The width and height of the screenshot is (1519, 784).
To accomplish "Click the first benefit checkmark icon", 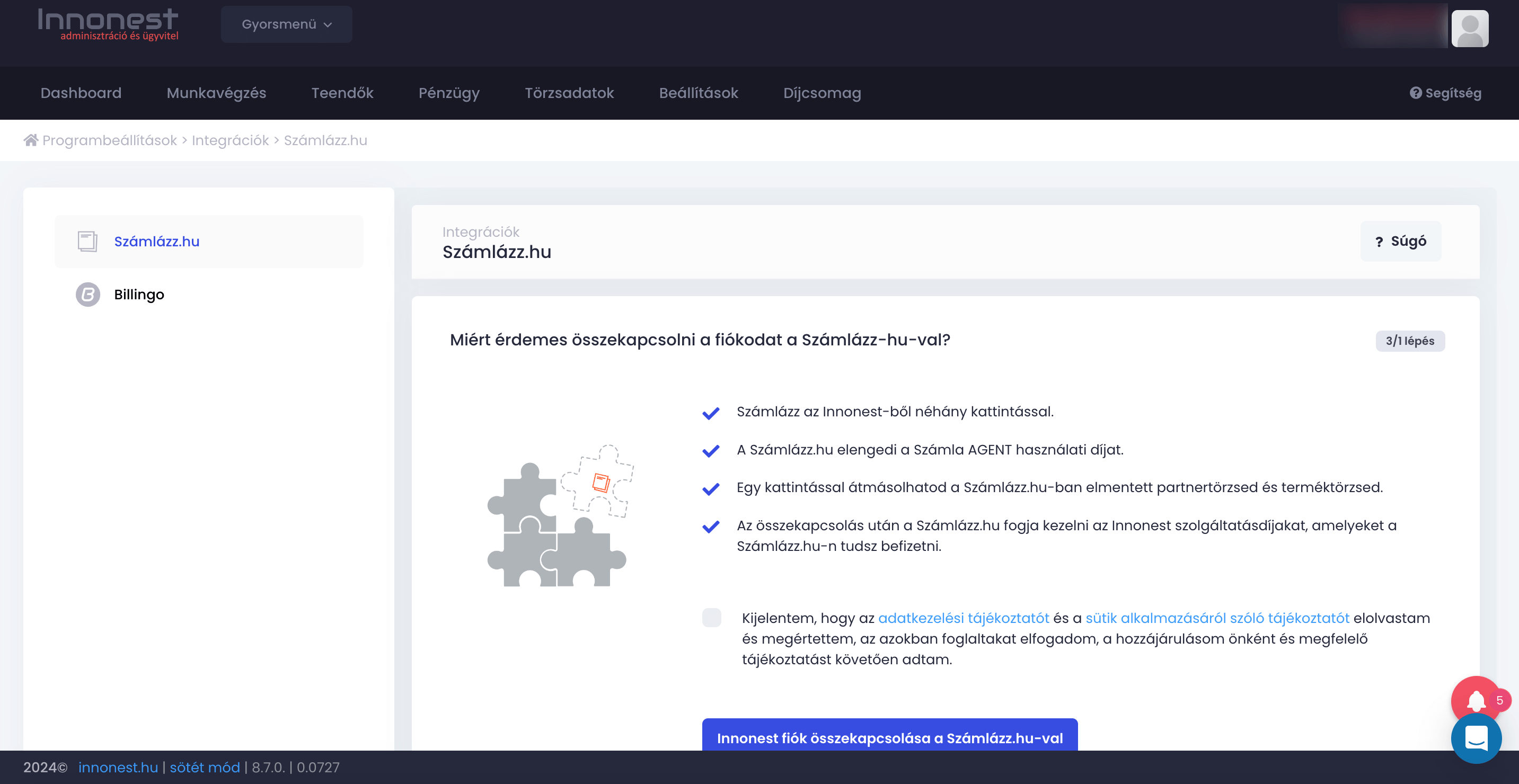I will tap(711, 413).
